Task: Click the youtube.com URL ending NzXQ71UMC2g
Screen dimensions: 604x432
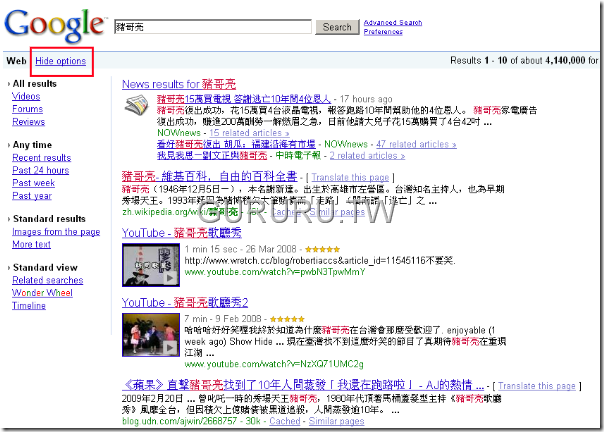Action: click(x=274, y=364)
